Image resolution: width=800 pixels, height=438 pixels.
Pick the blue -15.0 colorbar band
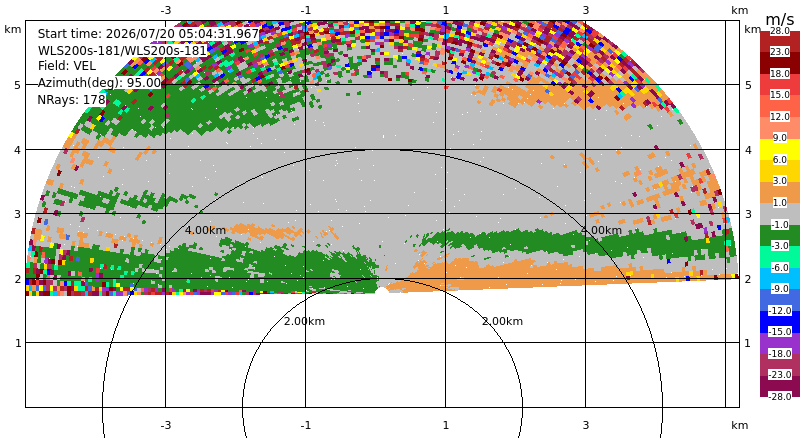click(780, 322)
